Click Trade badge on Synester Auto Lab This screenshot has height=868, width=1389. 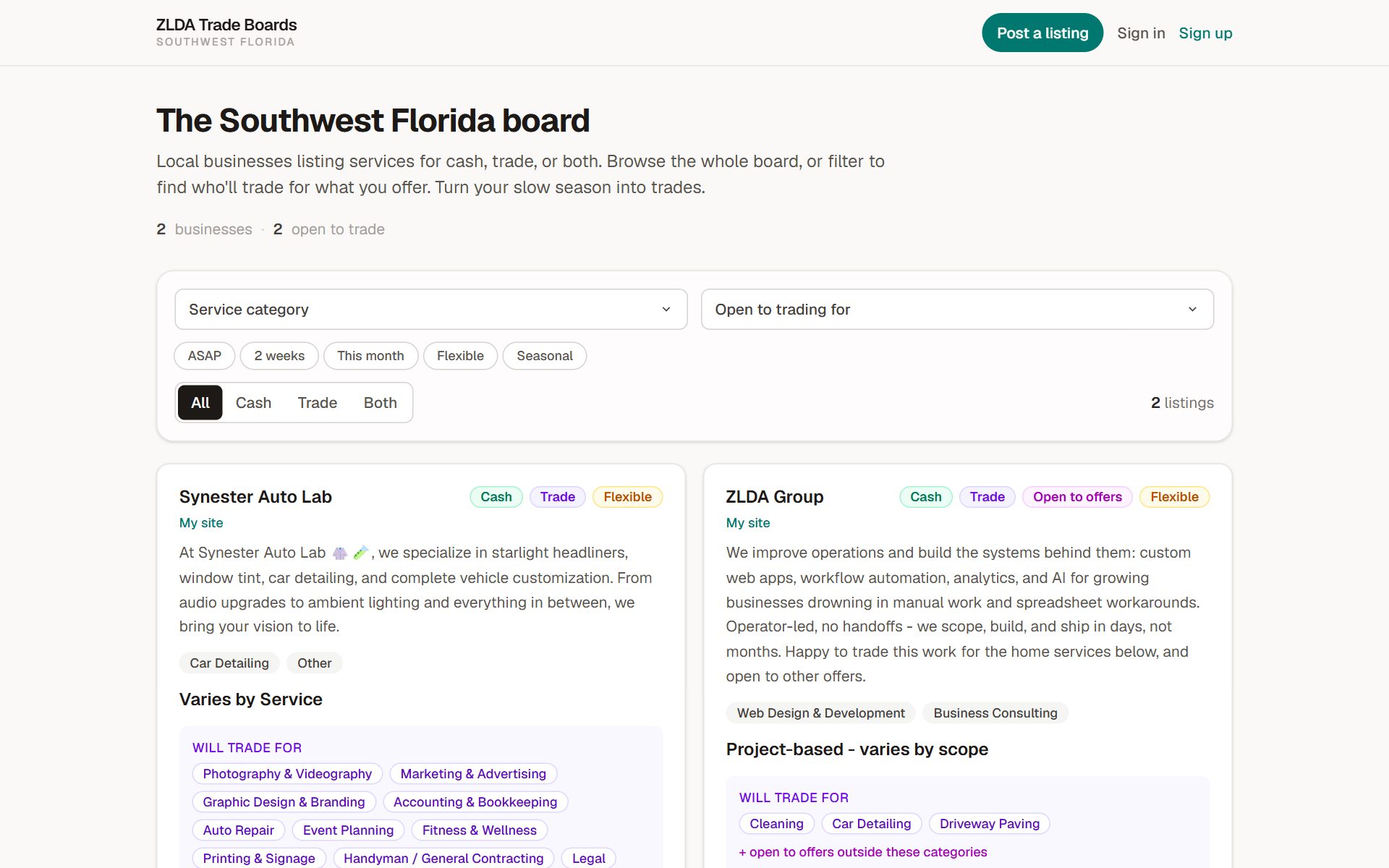pos(558,497)
